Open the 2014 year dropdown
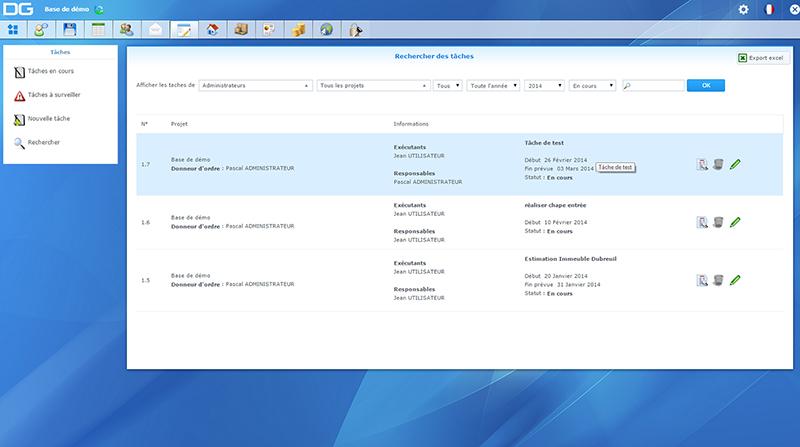The height and width of the screenshot is (447, 800). pyautogui.click(x=544, y=86)
